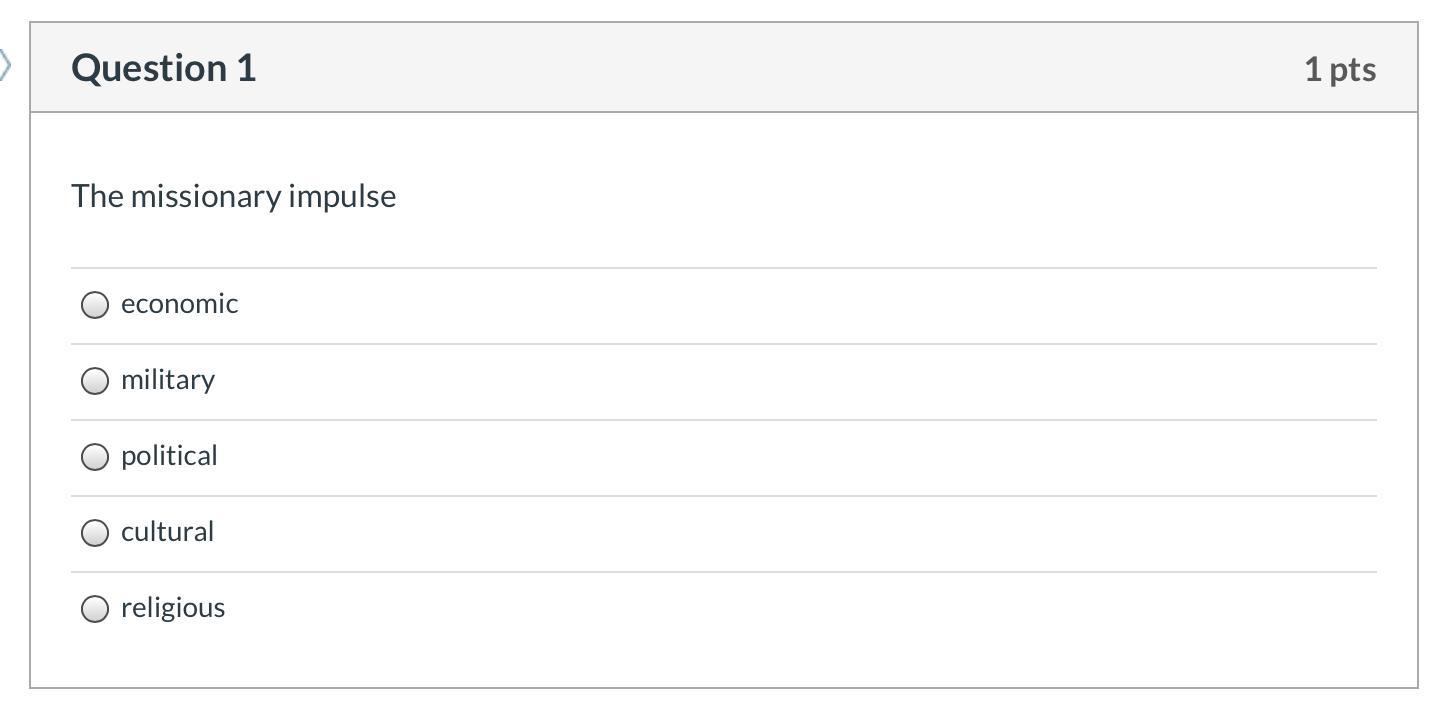
Task: Select the economic radio button circle
Action: [x=95, y=305]
